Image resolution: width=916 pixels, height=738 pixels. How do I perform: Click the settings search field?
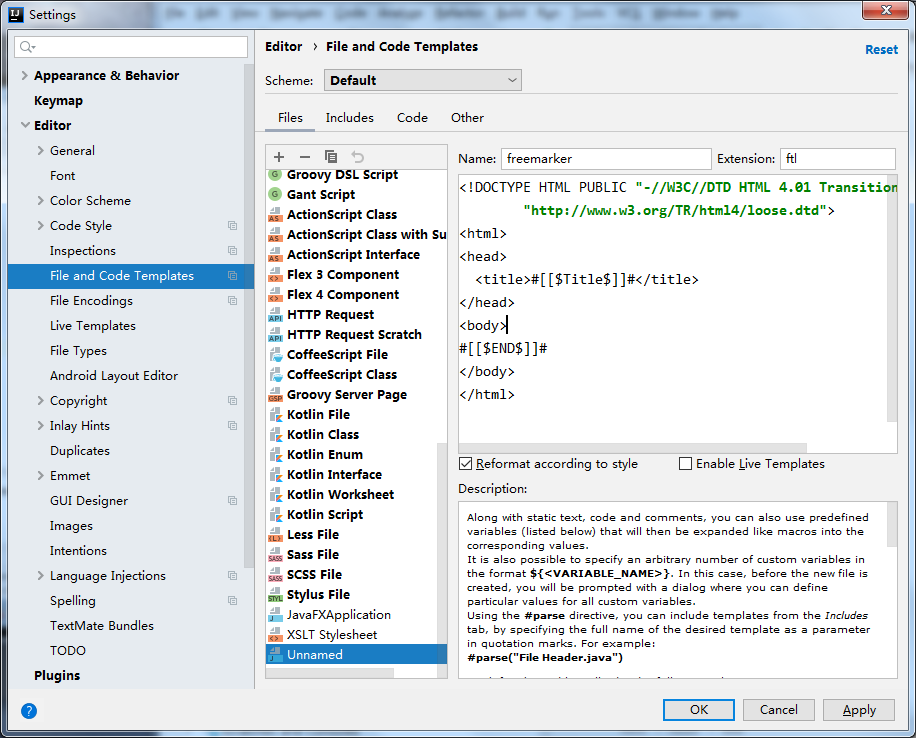(x=131, y=47)
